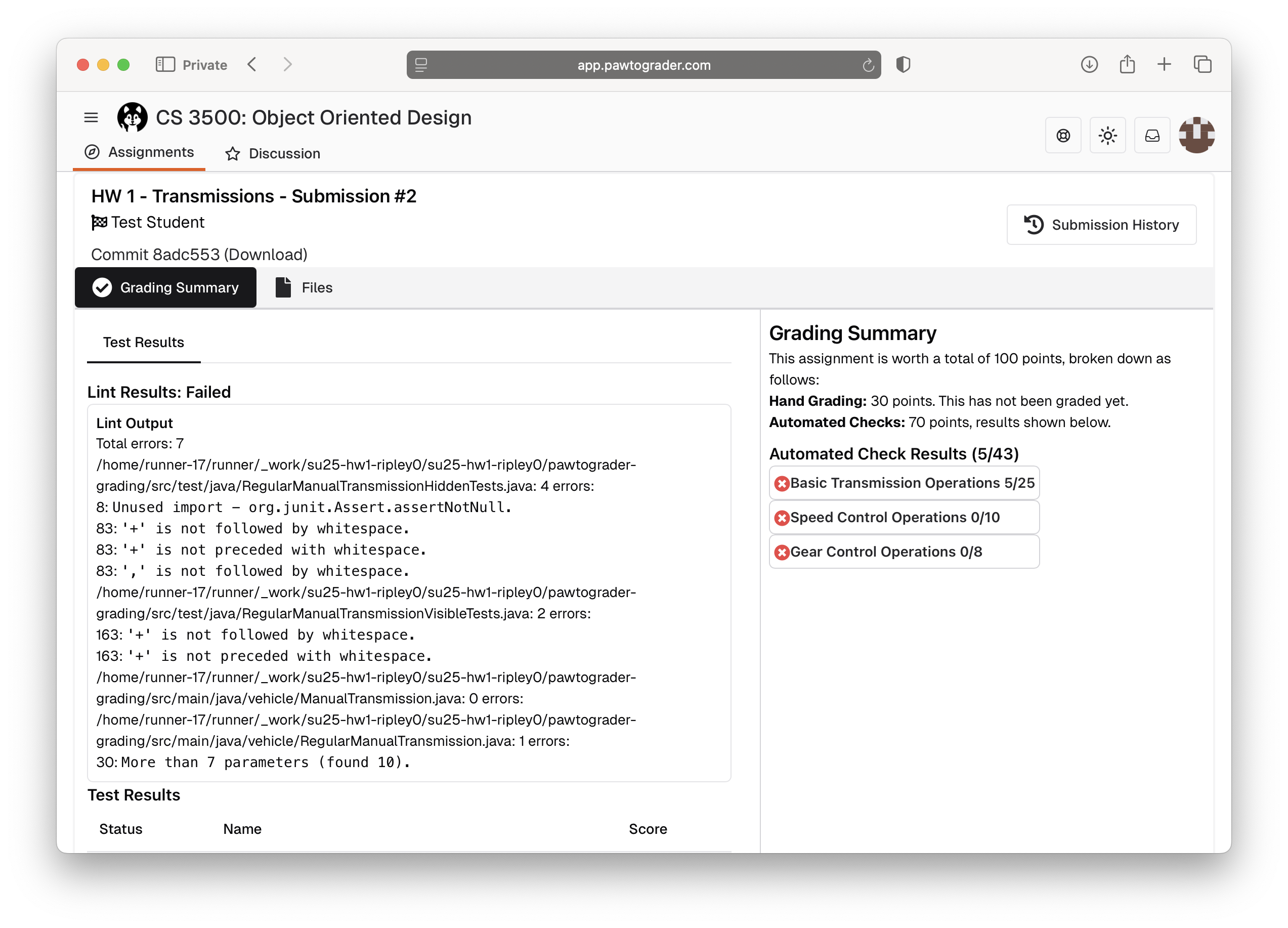Click Gear Control Operations 0/8 result
This screenshot has height=928, width=1288.
coord(904,552)
